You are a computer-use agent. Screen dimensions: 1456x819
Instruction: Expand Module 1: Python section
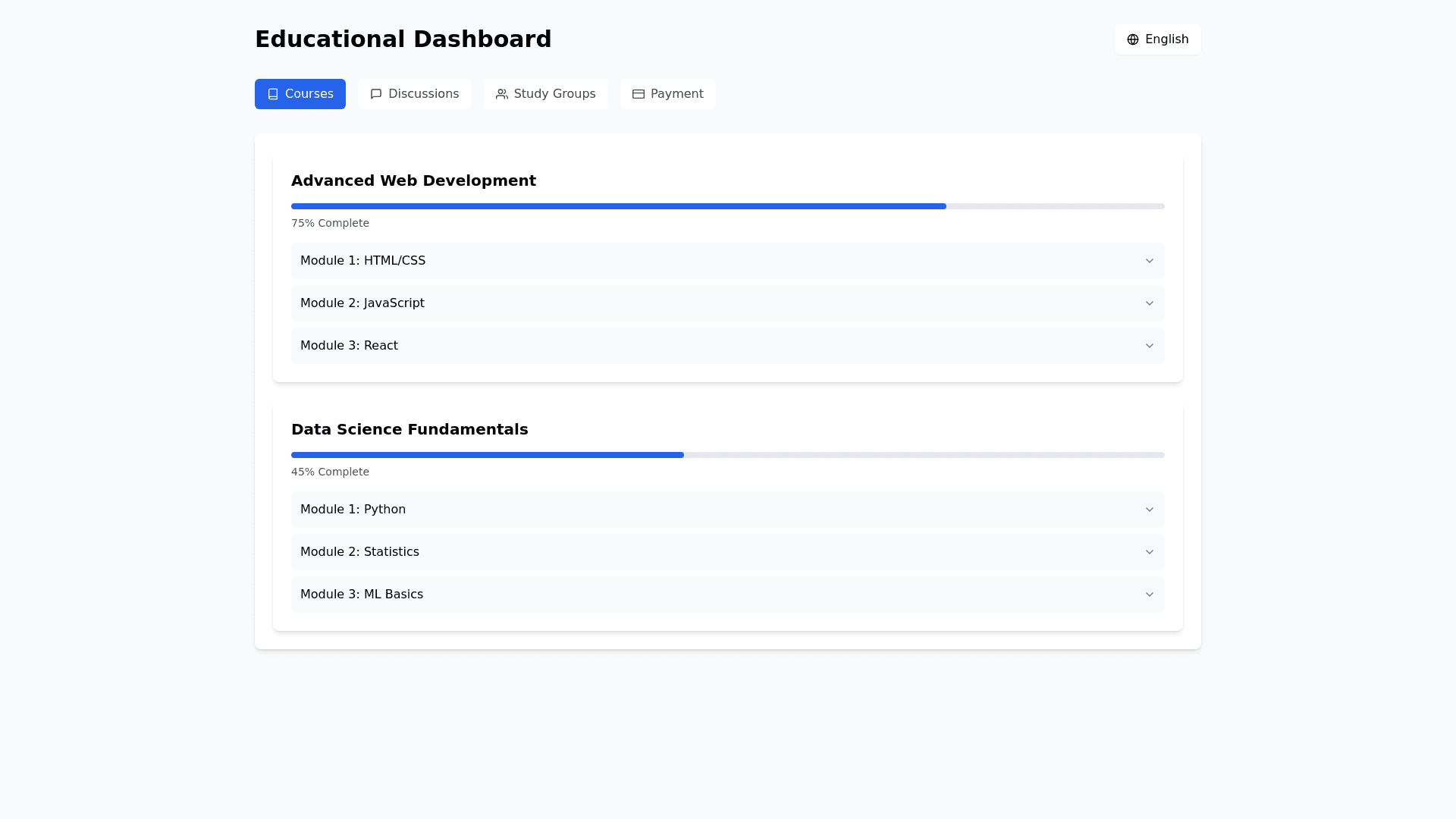click(726, 510)
